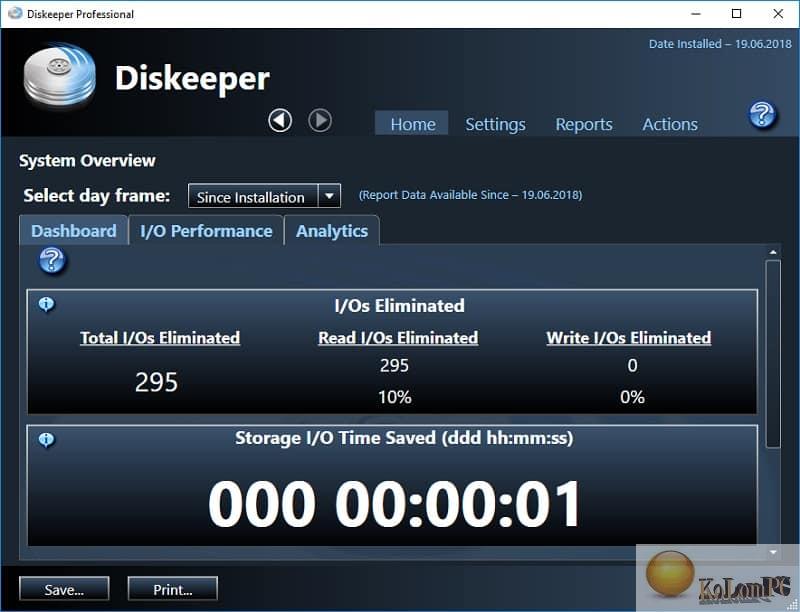
Task: Show info for I/Os Eliminated panel
Action: click(x=46, y=304)
